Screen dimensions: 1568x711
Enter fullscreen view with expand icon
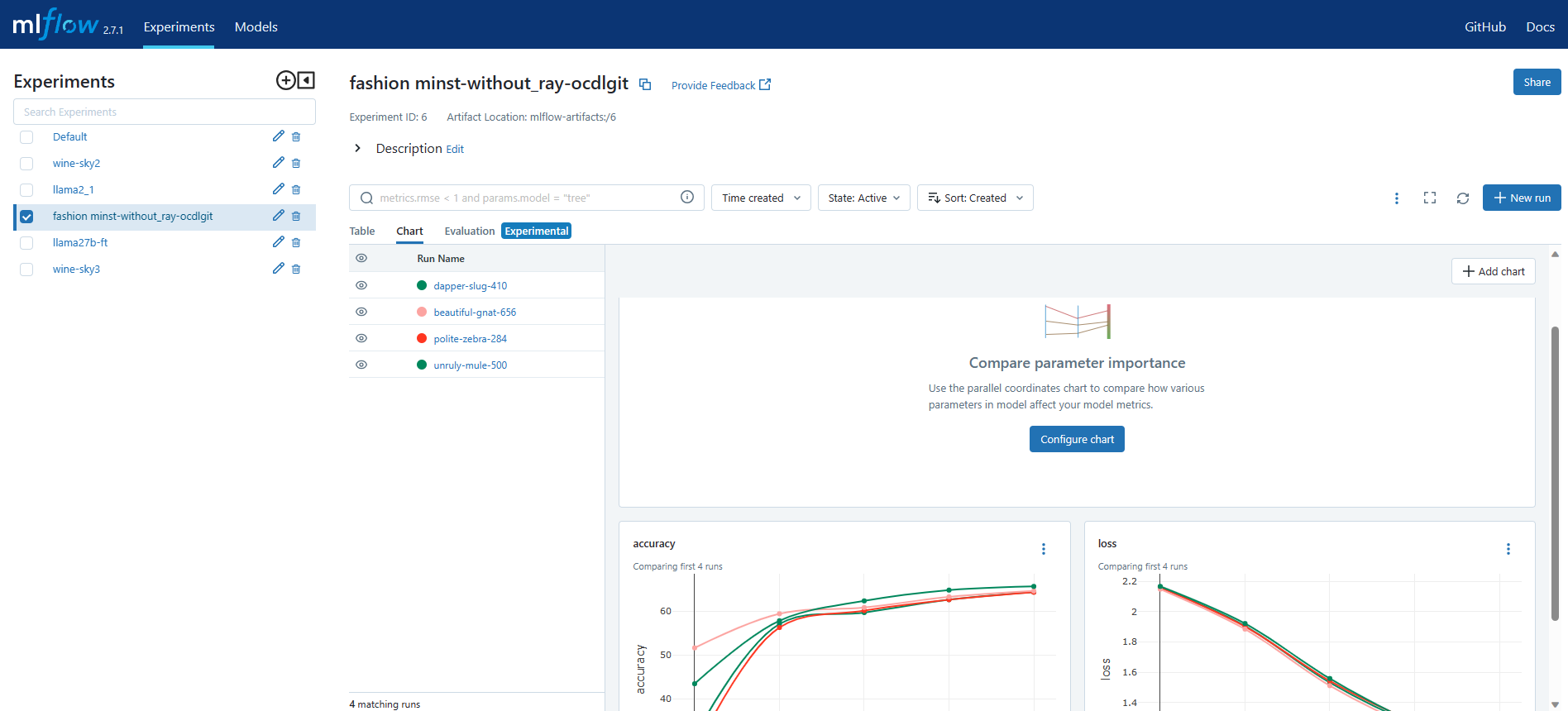coord(1429,198)
